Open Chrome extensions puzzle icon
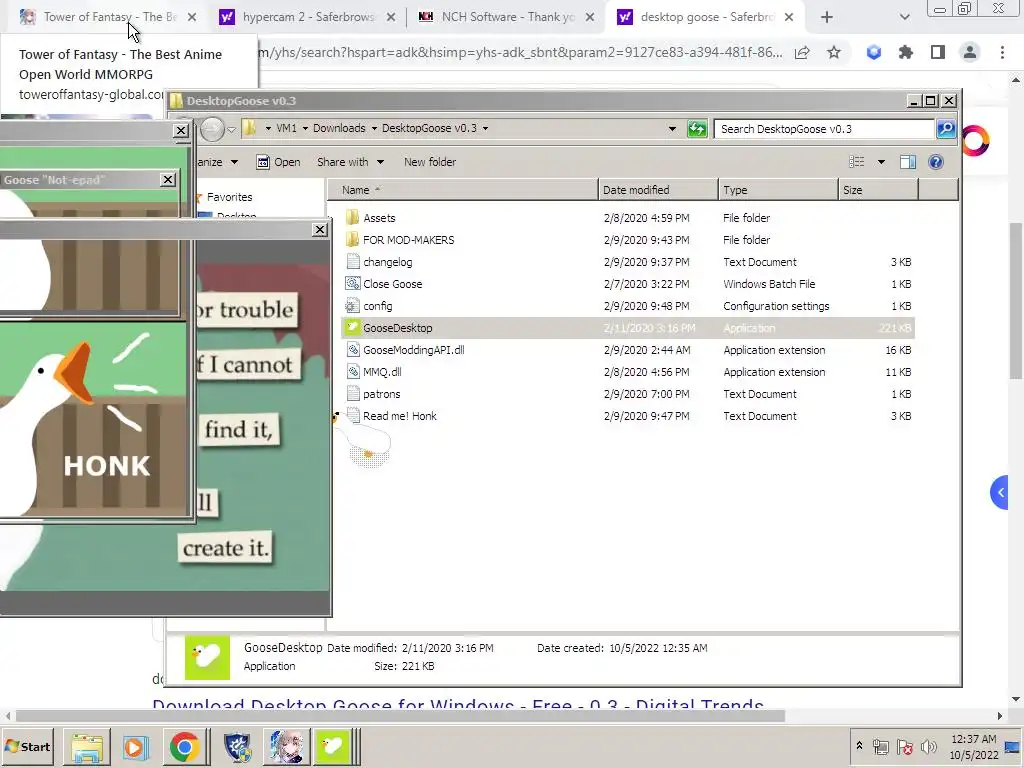The width and height of the screenshot is (1024, 768). pos(905,53)
